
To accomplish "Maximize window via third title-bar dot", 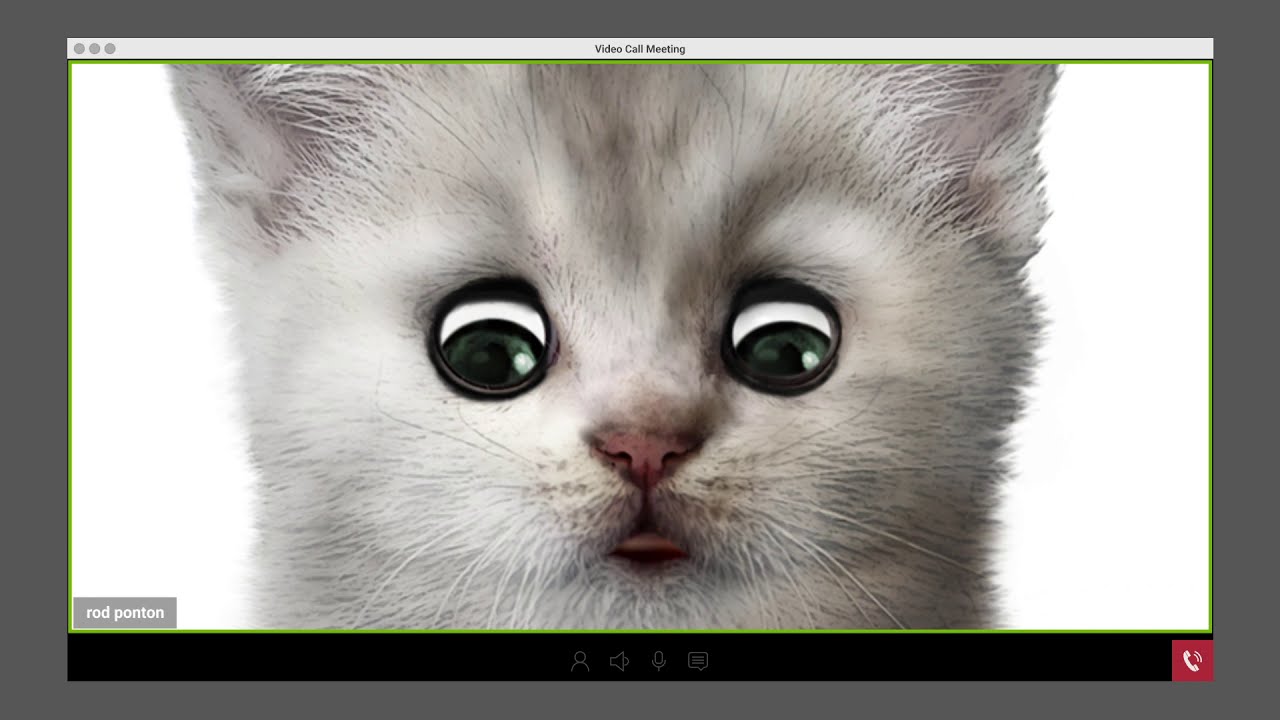I will 110,49.
